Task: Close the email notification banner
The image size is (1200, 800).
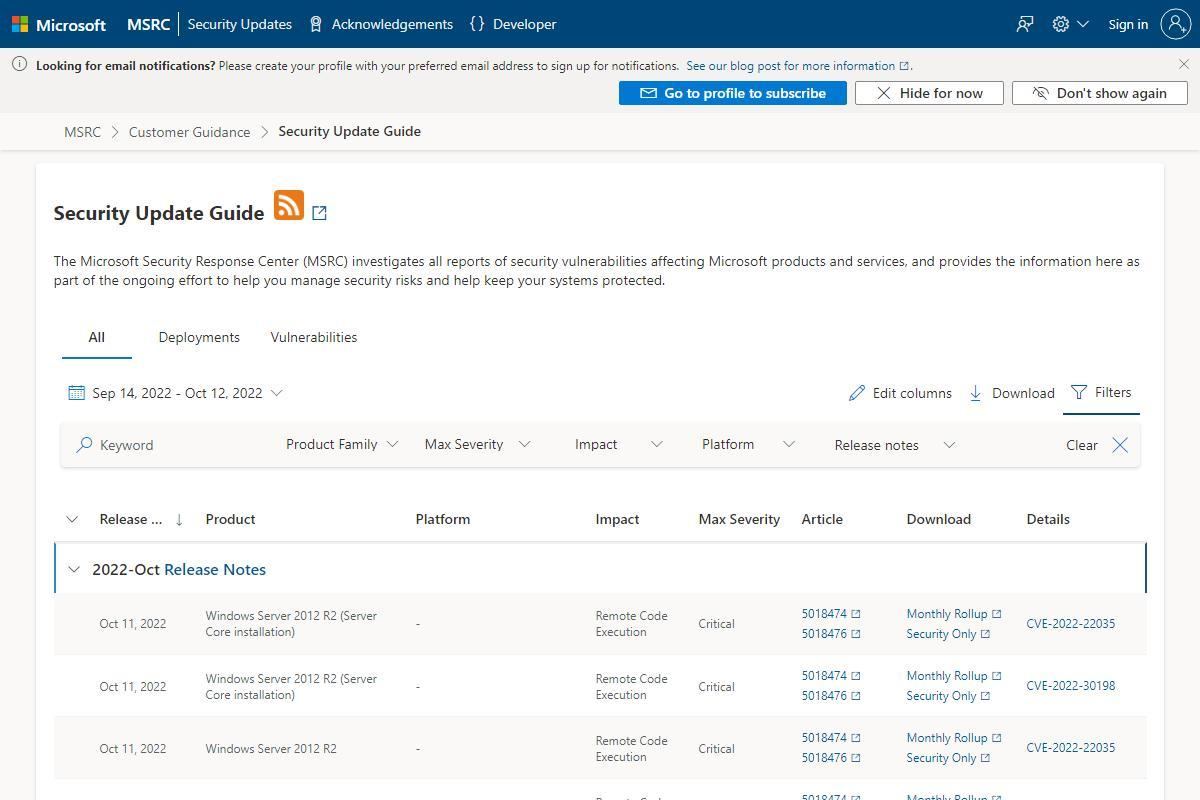Action: coord(1184,64)
